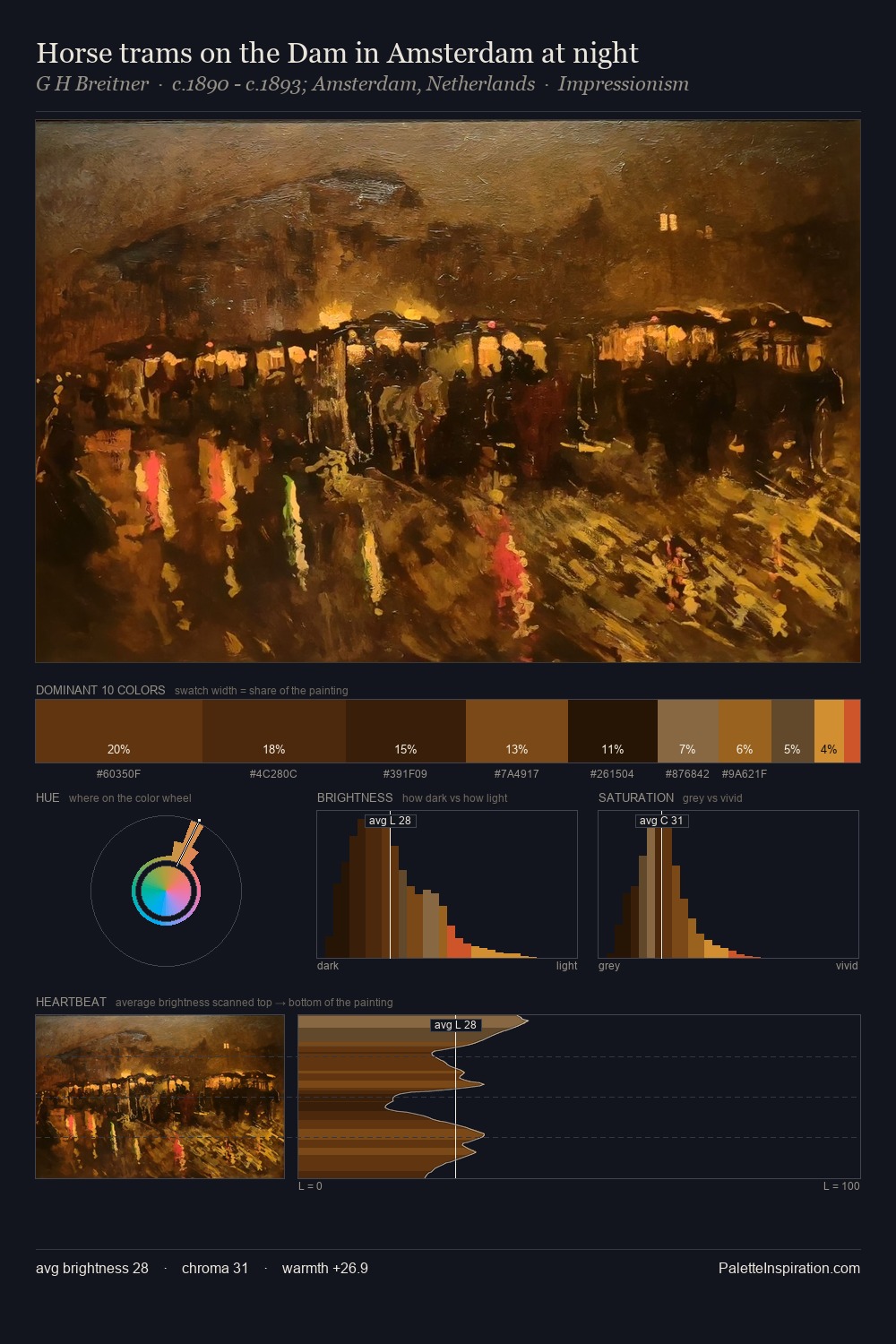Viewport: 896px width, 1344px height.
Task: Click the 'avg C 31' label in saturation chart
Action: pos(661,821)
